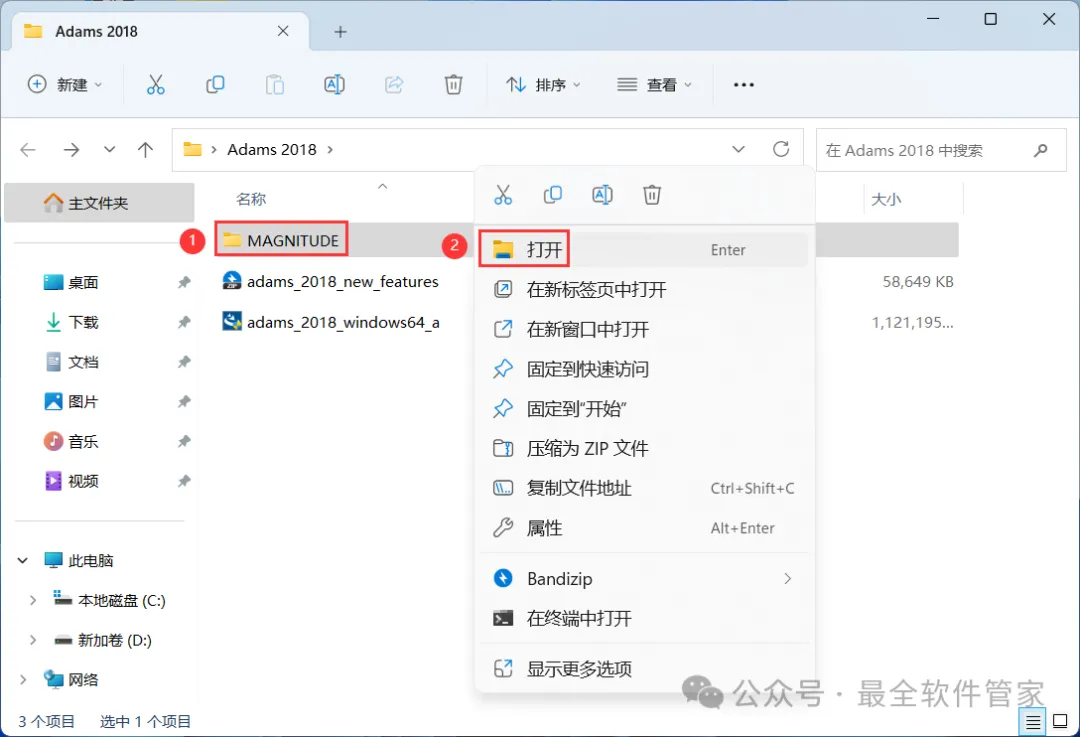Click the Delete trash icon in the toolbar
Screen dimensions: 1080x737
(x=453, y=85)
